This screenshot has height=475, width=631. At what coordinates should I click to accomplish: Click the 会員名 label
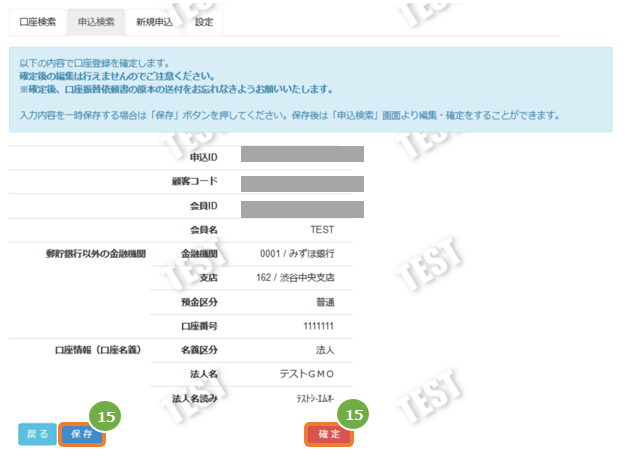204,230
